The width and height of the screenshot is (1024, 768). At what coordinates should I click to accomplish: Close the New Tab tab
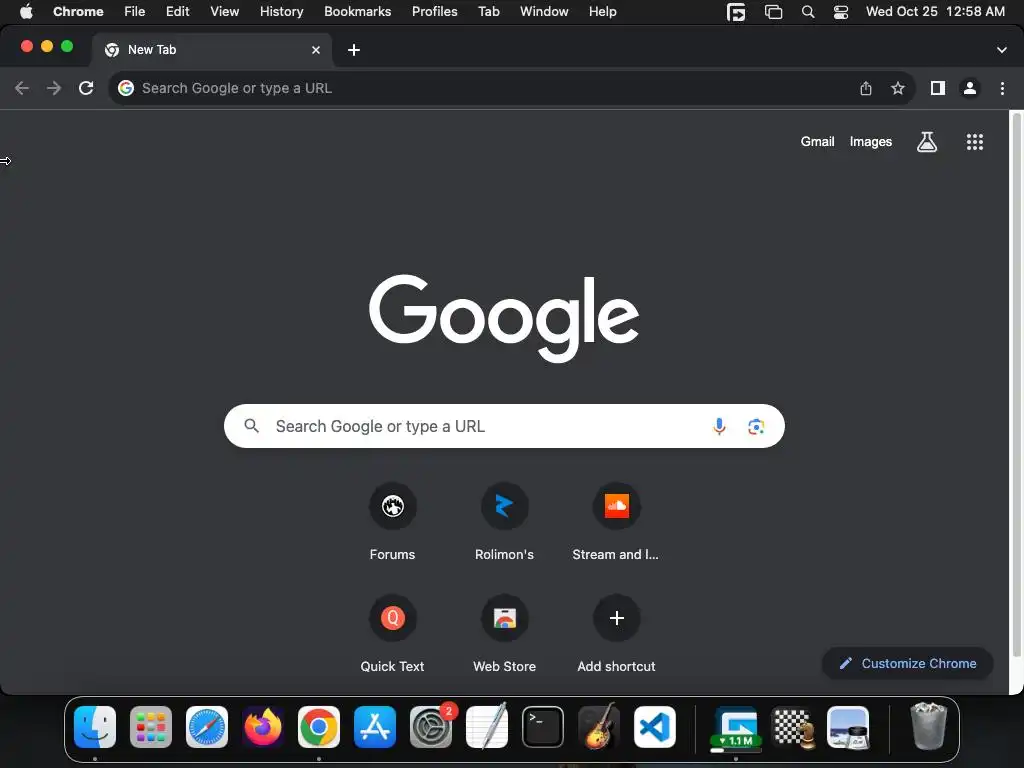pyautogui.click(x=316, y=50)
